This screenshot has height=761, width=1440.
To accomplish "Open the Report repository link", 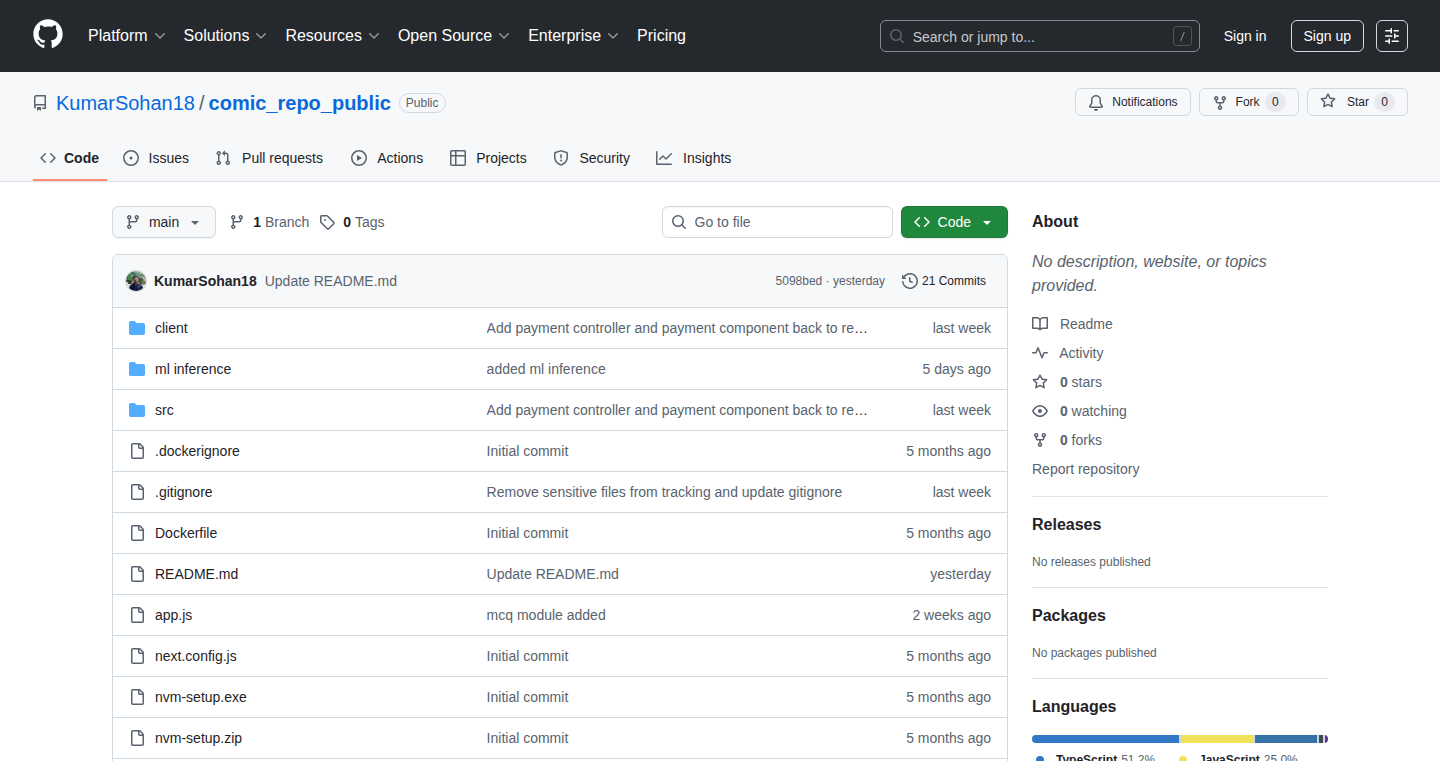I will (1085, 469).
